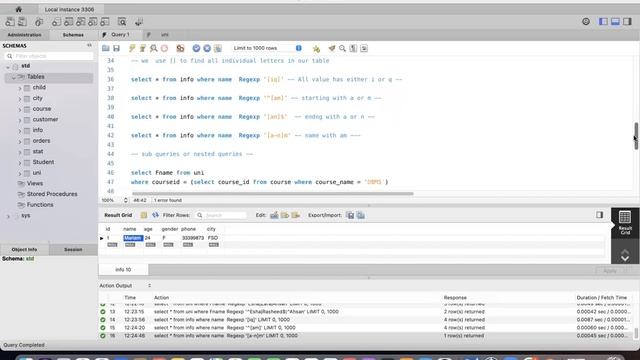Click the schema filter objects field
Screen dimensions: 640x360
pos(49,56)
